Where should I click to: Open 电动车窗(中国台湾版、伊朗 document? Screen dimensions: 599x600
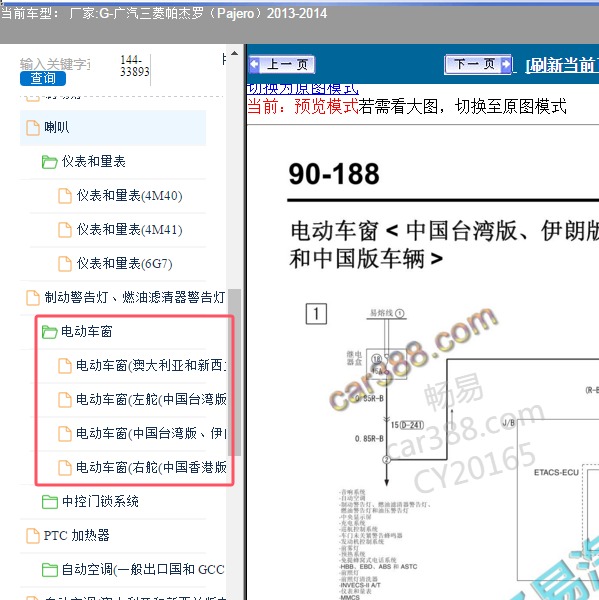point(151,434)
